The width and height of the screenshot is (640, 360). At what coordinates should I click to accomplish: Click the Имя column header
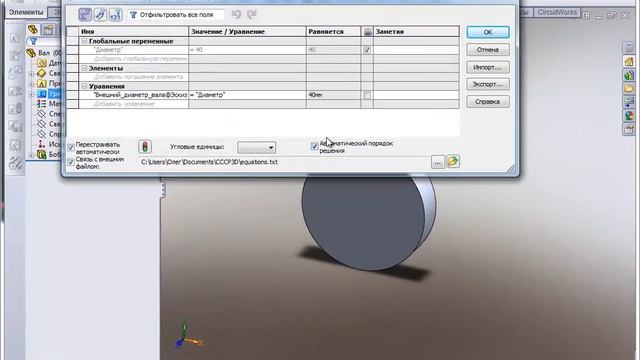[133, 31]
